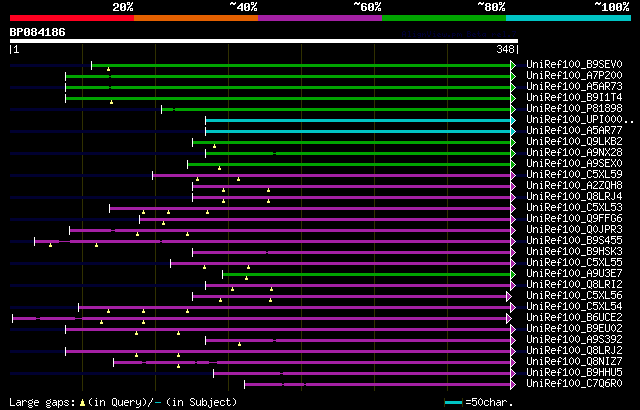Click the orange ~40% identity color segment

[196, 18]
